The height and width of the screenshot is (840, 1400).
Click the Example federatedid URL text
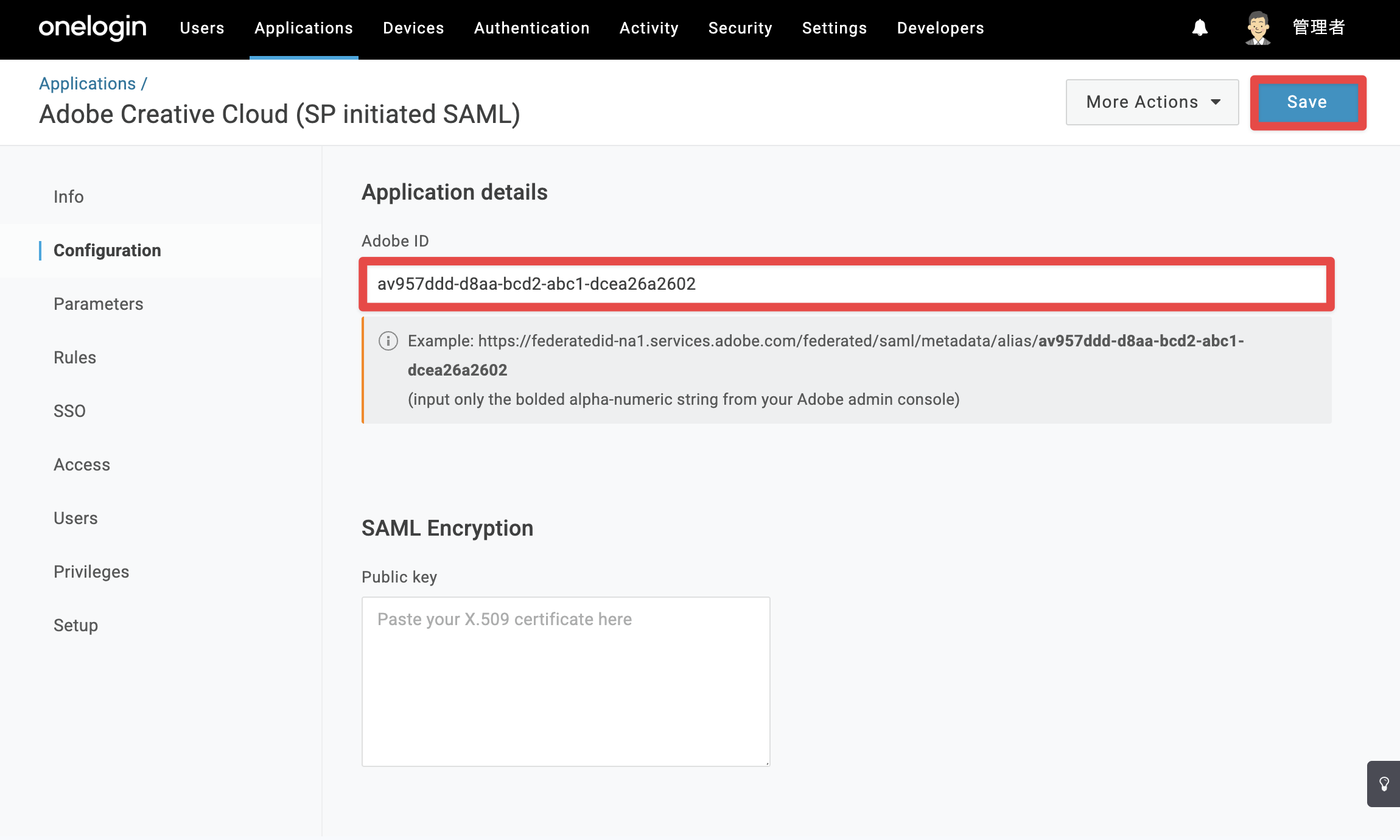[826, 355]
